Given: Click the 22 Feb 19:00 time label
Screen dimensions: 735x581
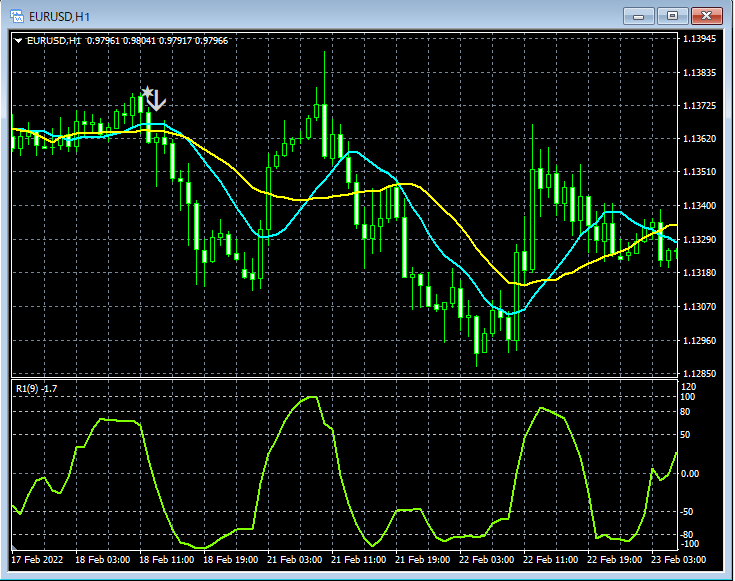Looking at the screenshot, I should click(615, 559).
